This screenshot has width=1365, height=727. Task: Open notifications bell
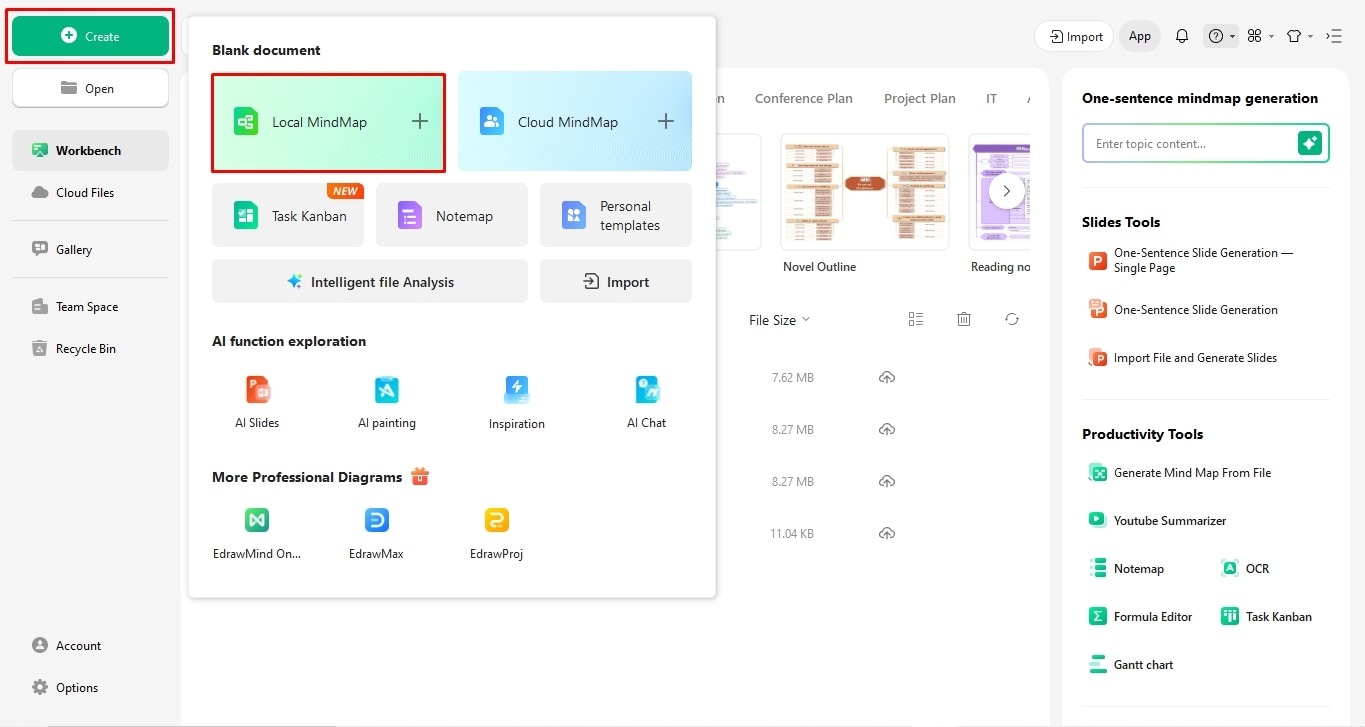tap(1182, 36)
